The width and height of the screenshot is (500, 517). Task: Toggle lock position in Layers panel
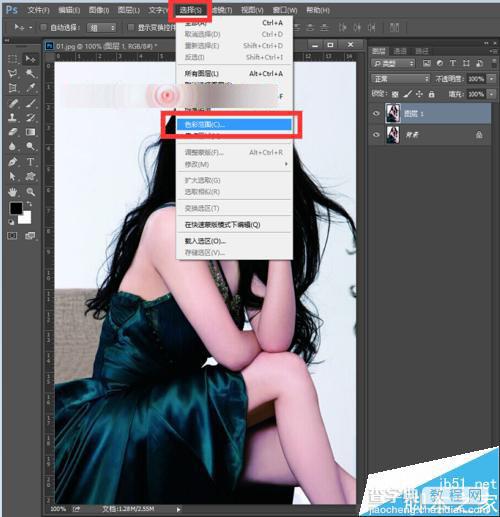[x=419, y=94]
